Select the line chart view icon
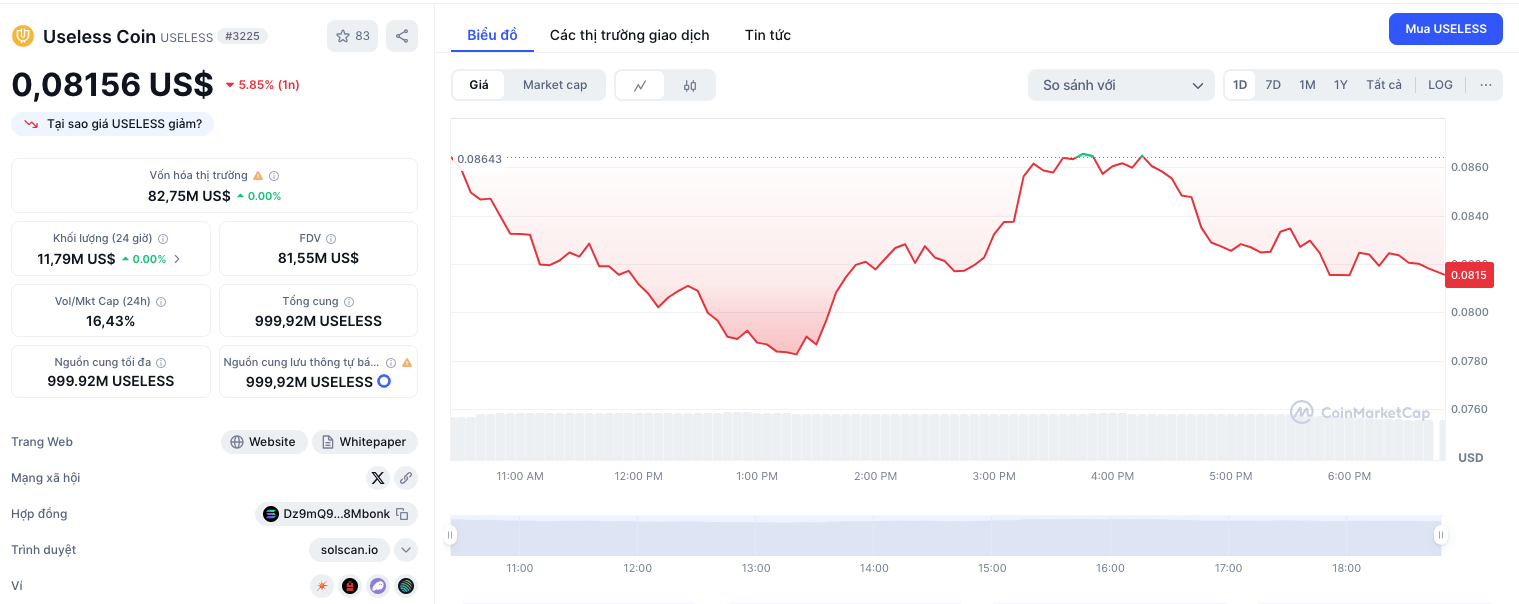Image resolution: width=1519 pixels, height=604 pixels. pyautogui.click(x=641, y=85)
